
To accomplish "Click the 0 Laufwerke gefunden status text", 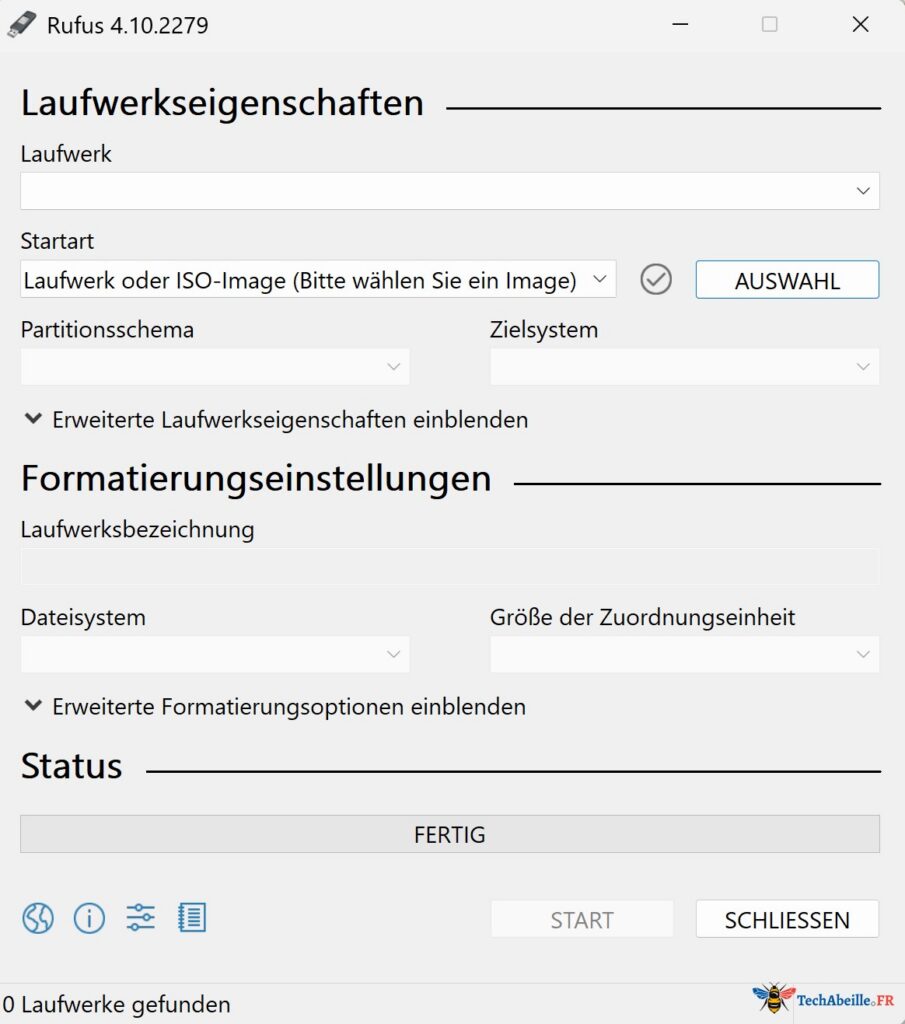I will coord(115,1004).
